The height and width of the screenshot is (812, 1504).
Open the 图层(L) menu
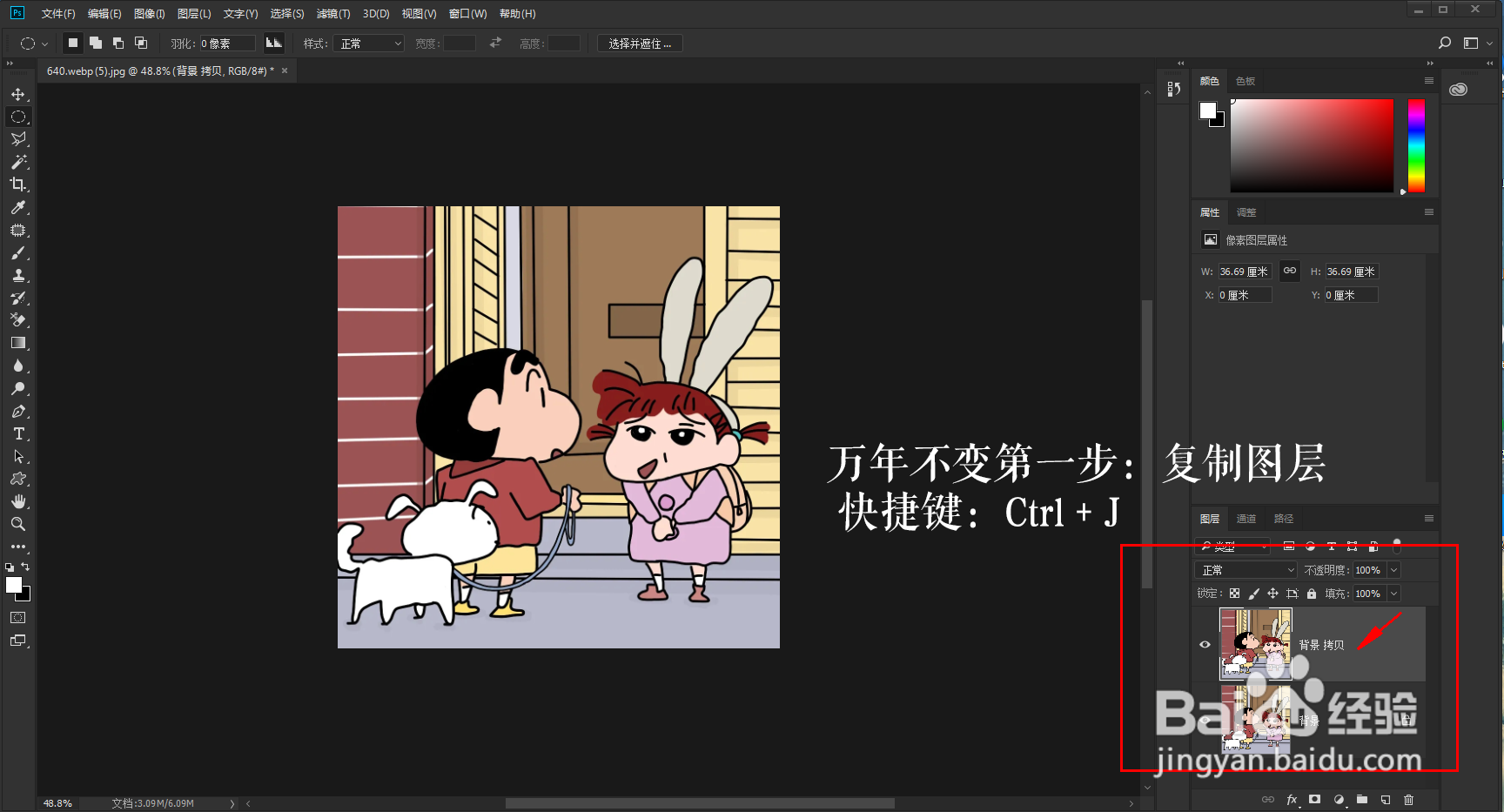tap(194, 14)
